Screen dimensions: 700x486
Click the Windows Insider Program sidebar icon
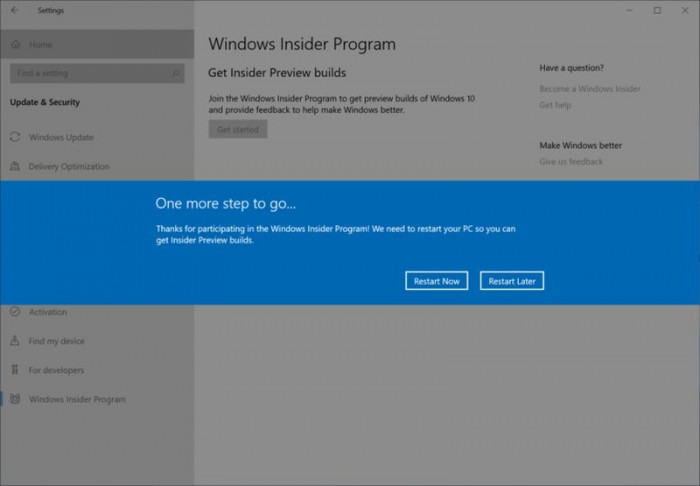click(x=15, y=399)
